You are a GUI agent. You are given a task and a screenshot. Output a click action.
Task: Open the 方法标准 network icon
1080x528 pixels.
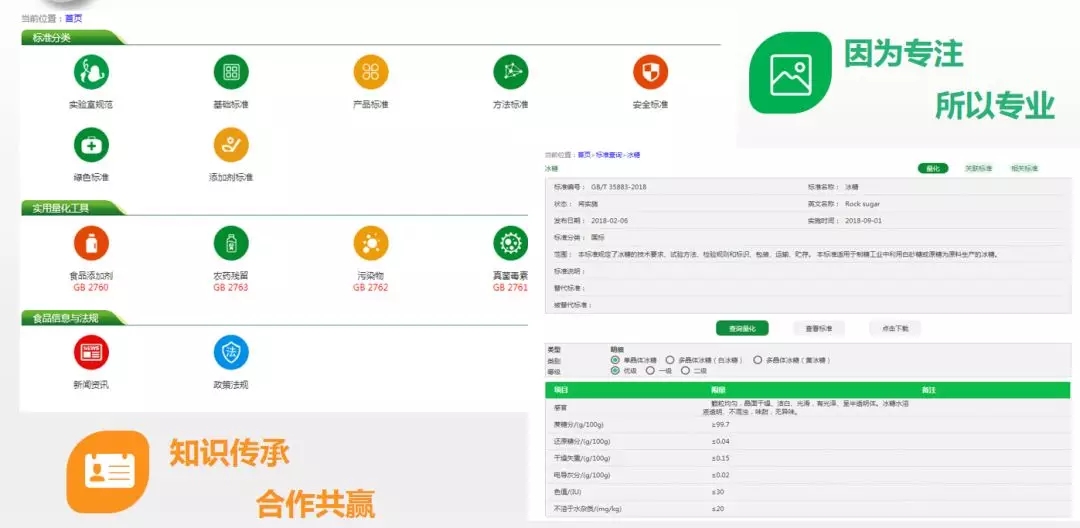tap(510, 72)
